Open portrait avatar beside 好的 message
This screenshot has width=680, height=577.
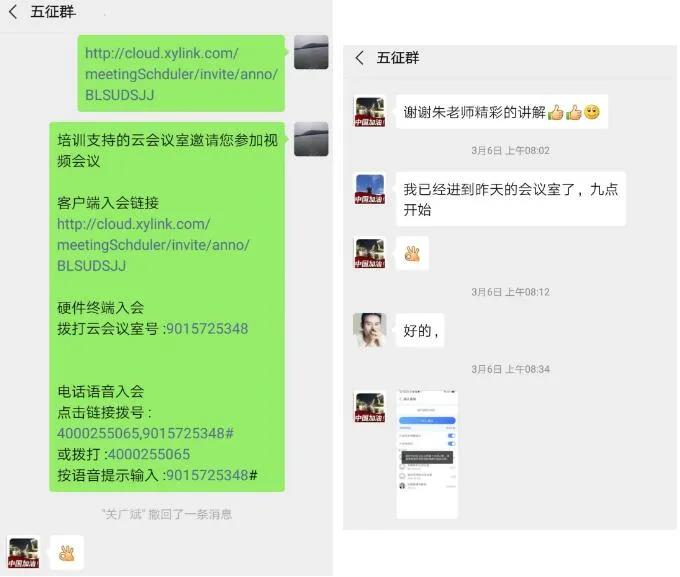(369, 330)
